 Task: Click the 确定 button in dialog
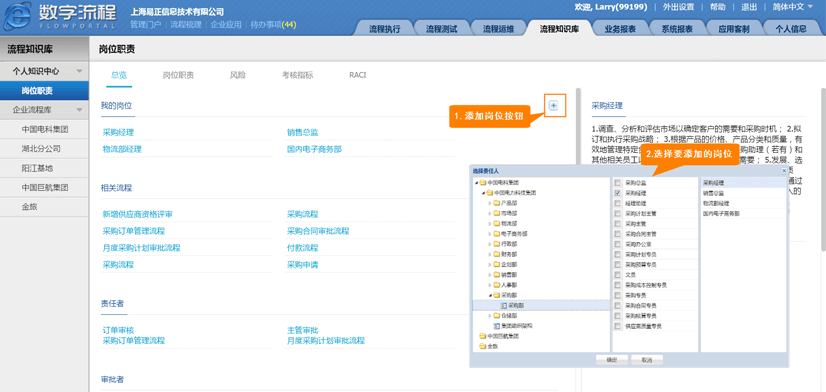click(612, 360)
